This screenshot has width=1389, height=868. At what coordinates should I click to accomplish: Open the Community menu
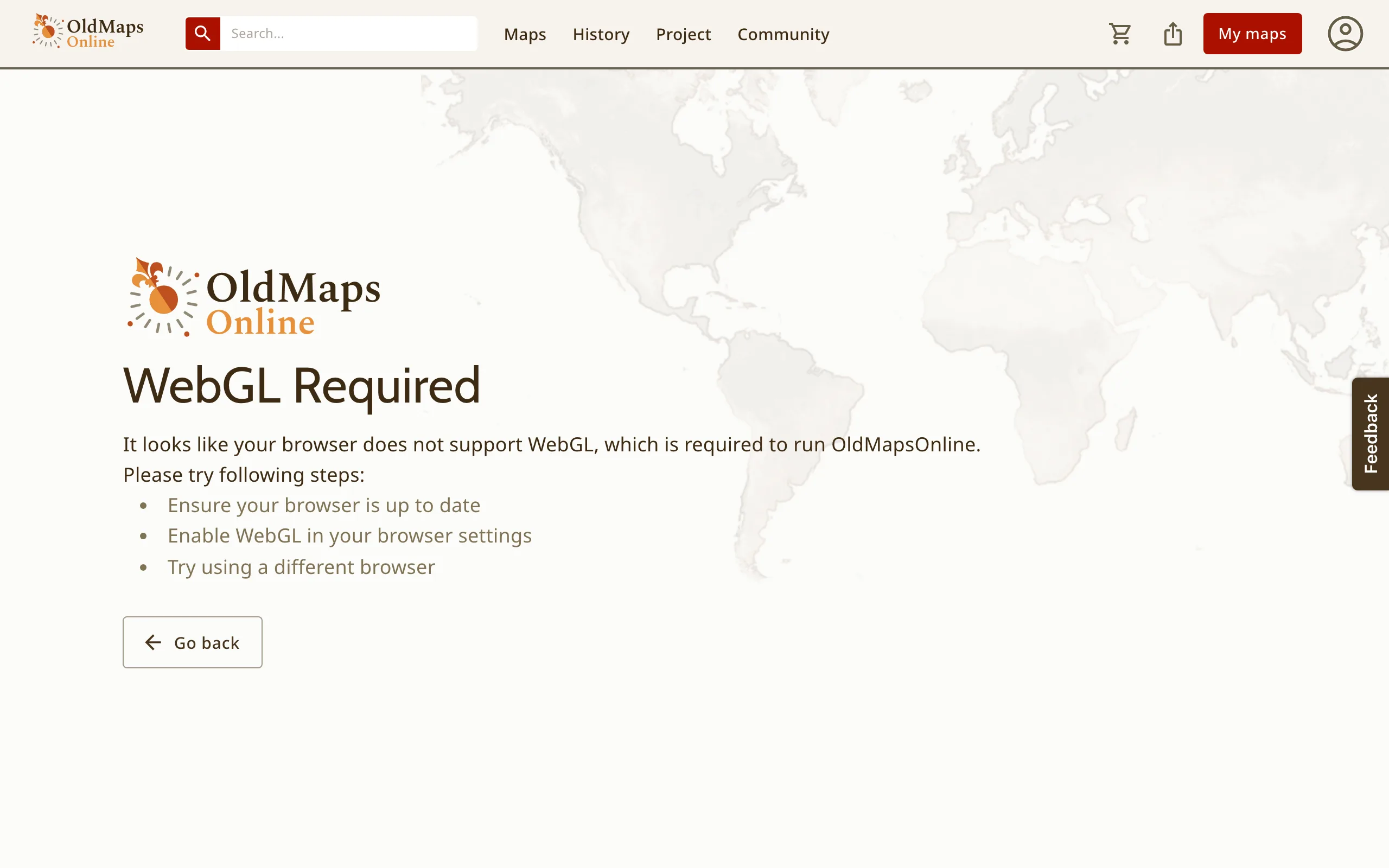(x=783, y=34)
